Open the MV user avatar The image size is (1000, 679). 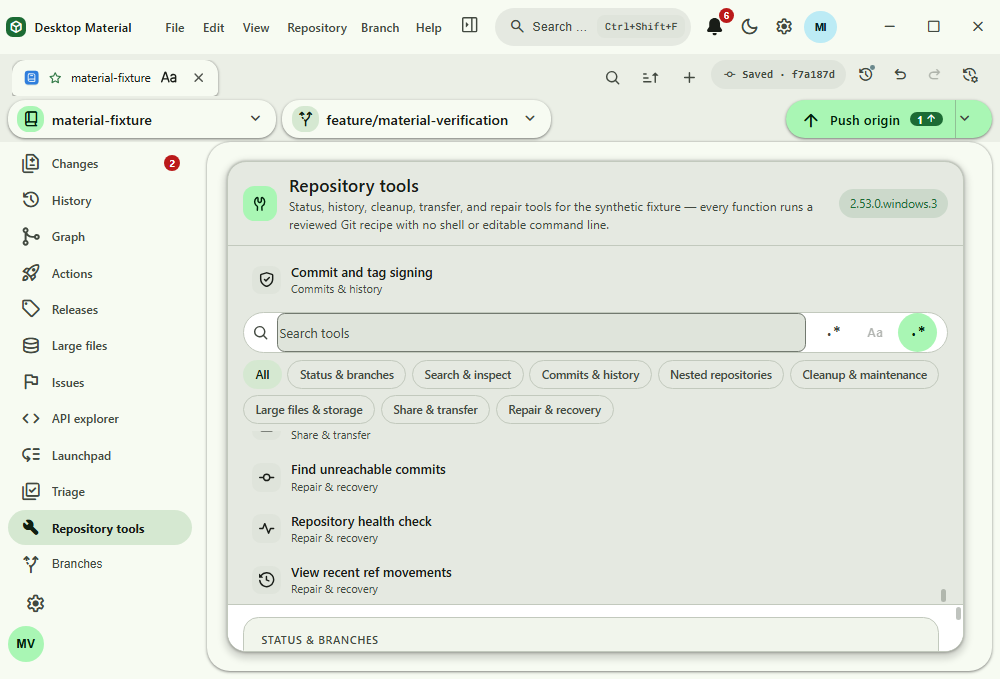coord(26,643)
